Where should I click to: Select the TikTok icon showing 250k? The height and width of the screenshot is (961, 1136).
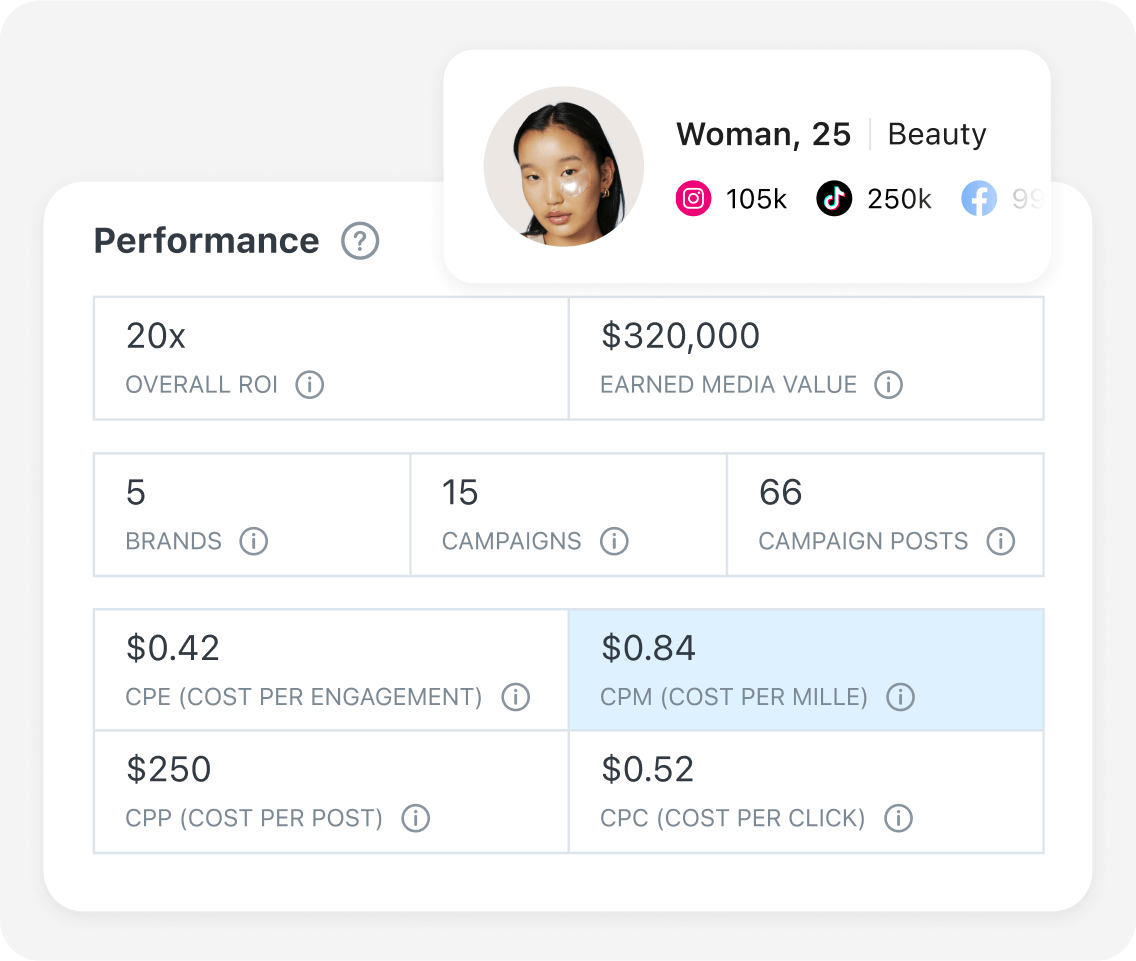point(834,199)
